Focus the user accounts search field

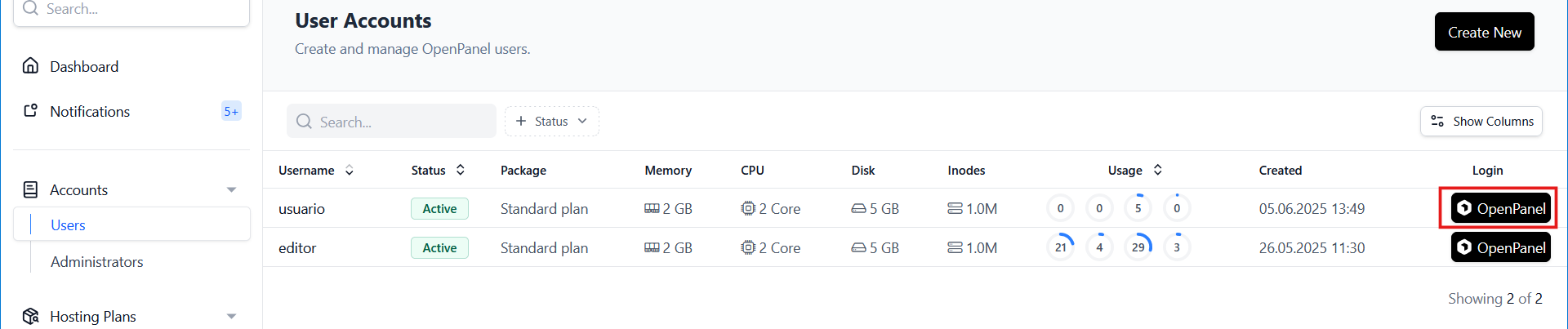pyautogui.click(x=400, y=122)
